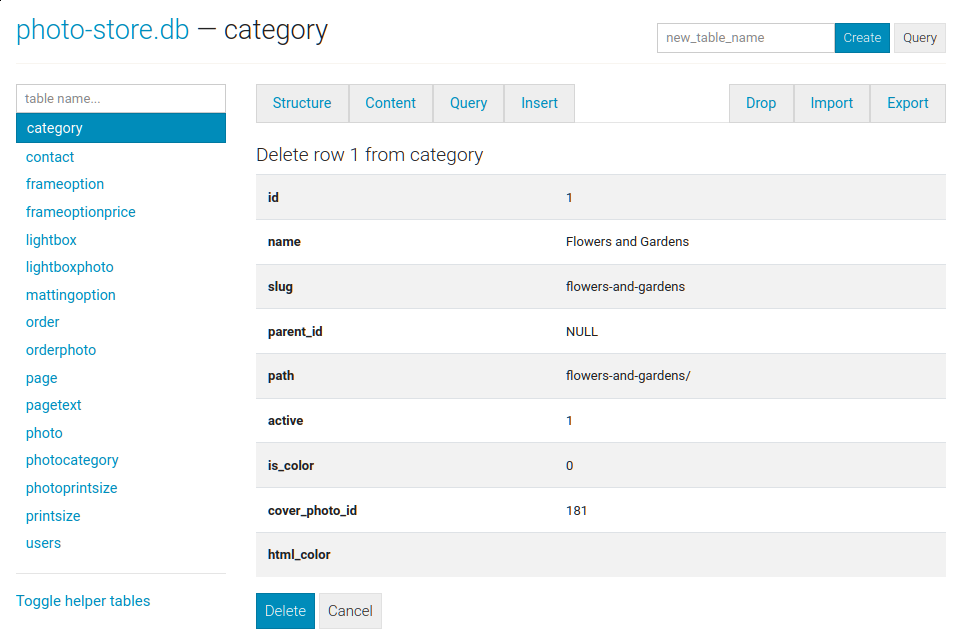
Task: Open the users table
Action: tap(43, 543)
